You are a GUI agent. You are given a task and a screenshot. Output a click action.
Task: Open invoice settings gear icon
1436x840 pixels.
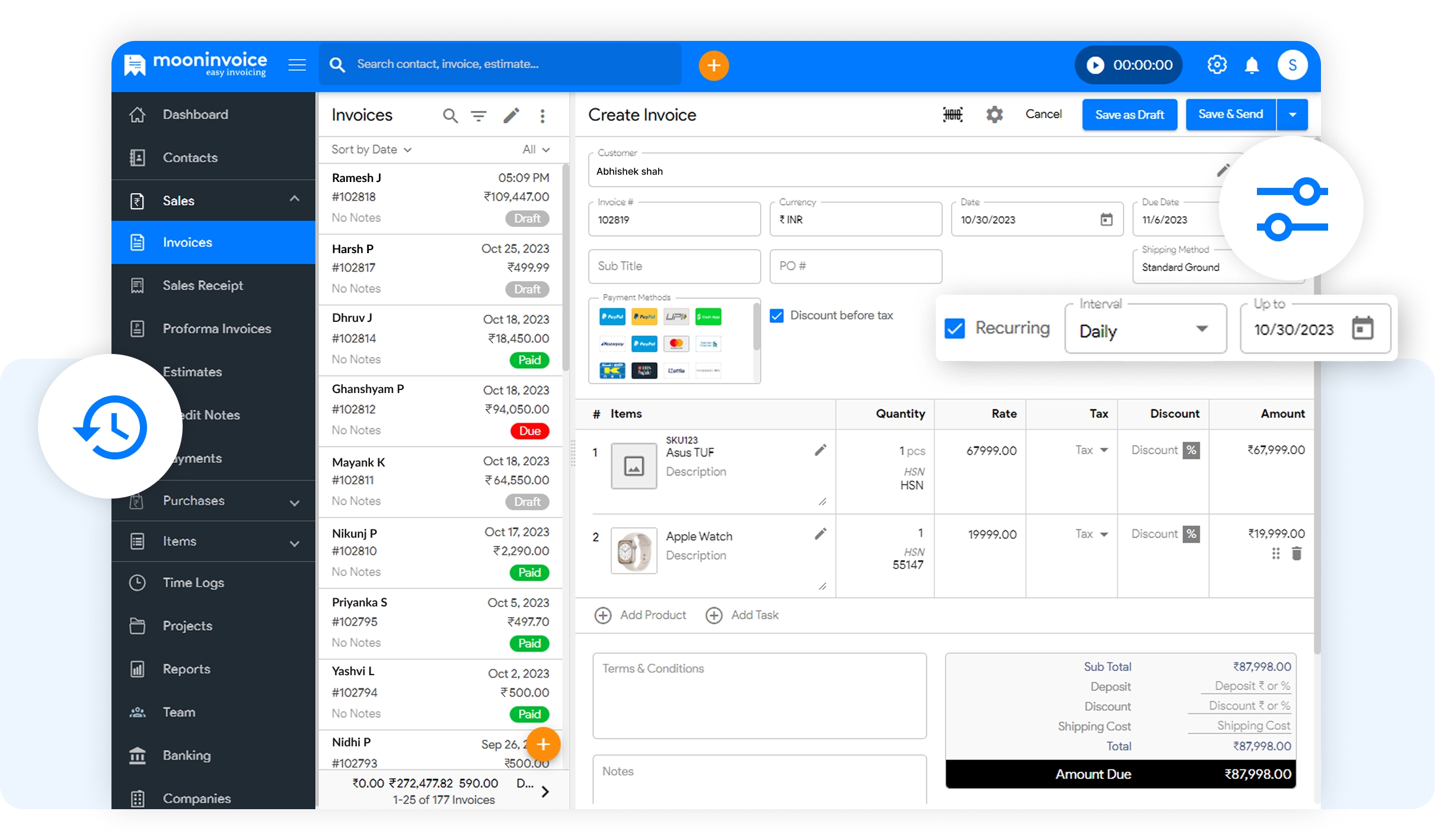point(994,114)
